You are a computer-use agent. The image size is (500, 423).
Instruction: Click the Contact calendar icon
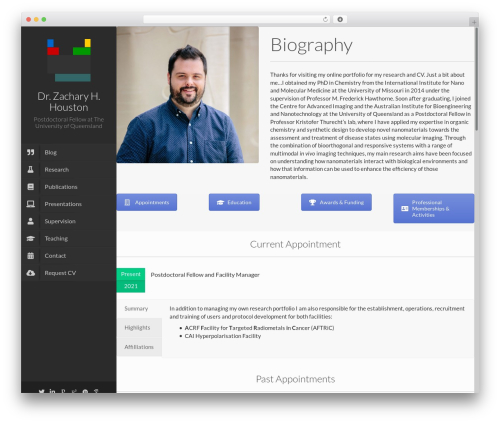pos(30,256)
